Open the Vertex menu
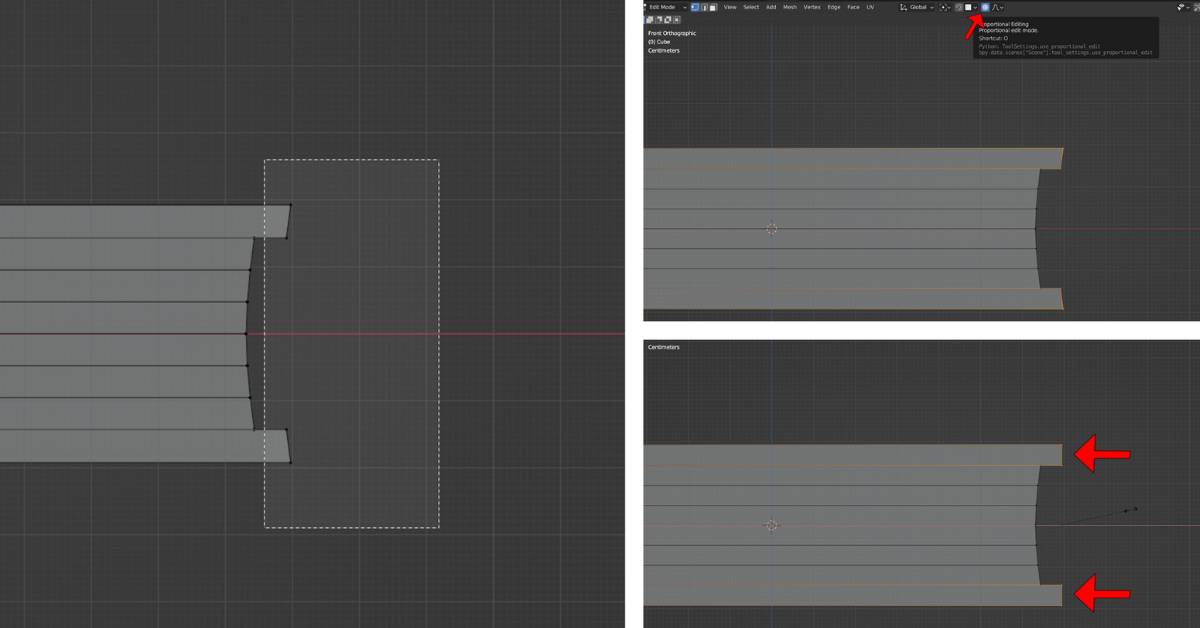 [813, 6]
